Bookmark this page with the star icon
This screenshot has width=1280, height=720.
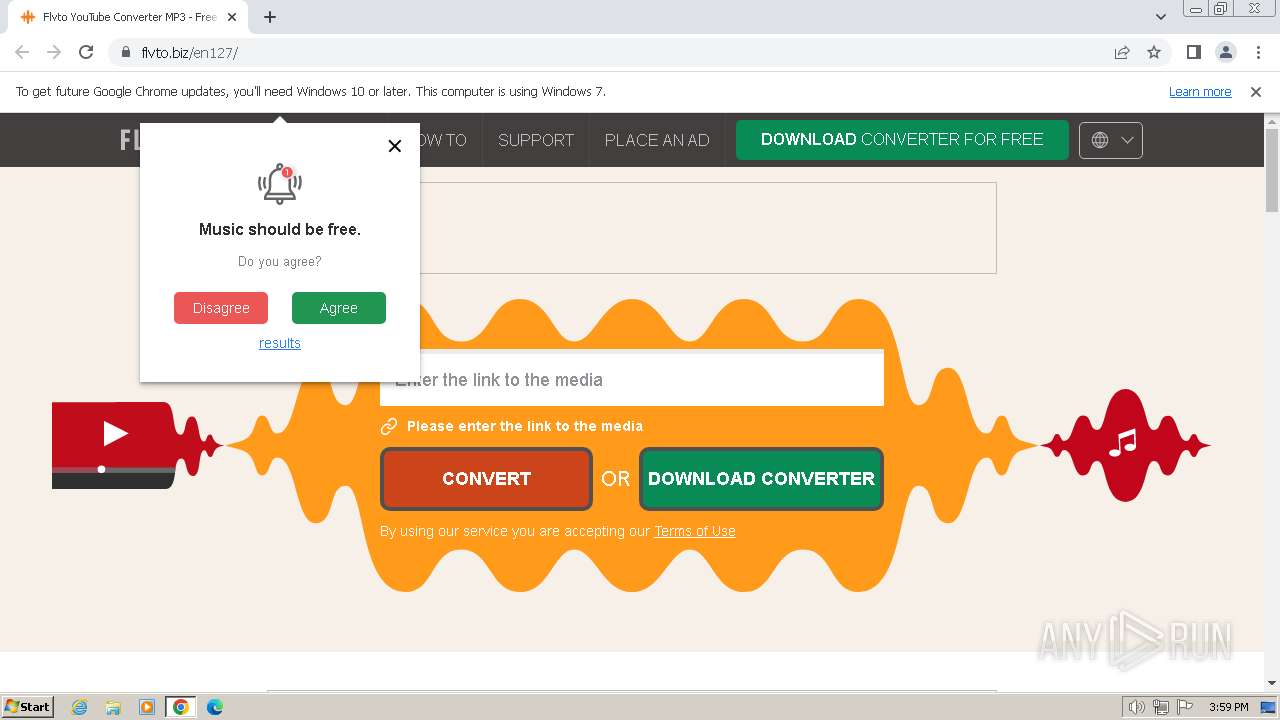1154,52
